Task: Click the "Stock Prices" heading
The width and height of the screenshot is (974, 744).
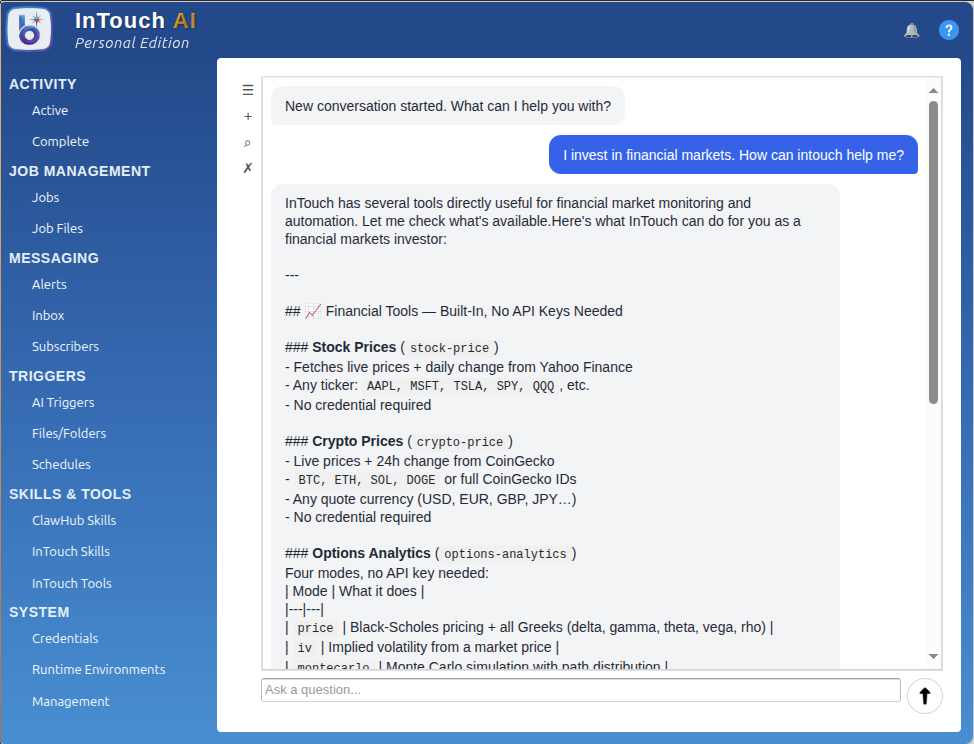Action: pos(354,347)
